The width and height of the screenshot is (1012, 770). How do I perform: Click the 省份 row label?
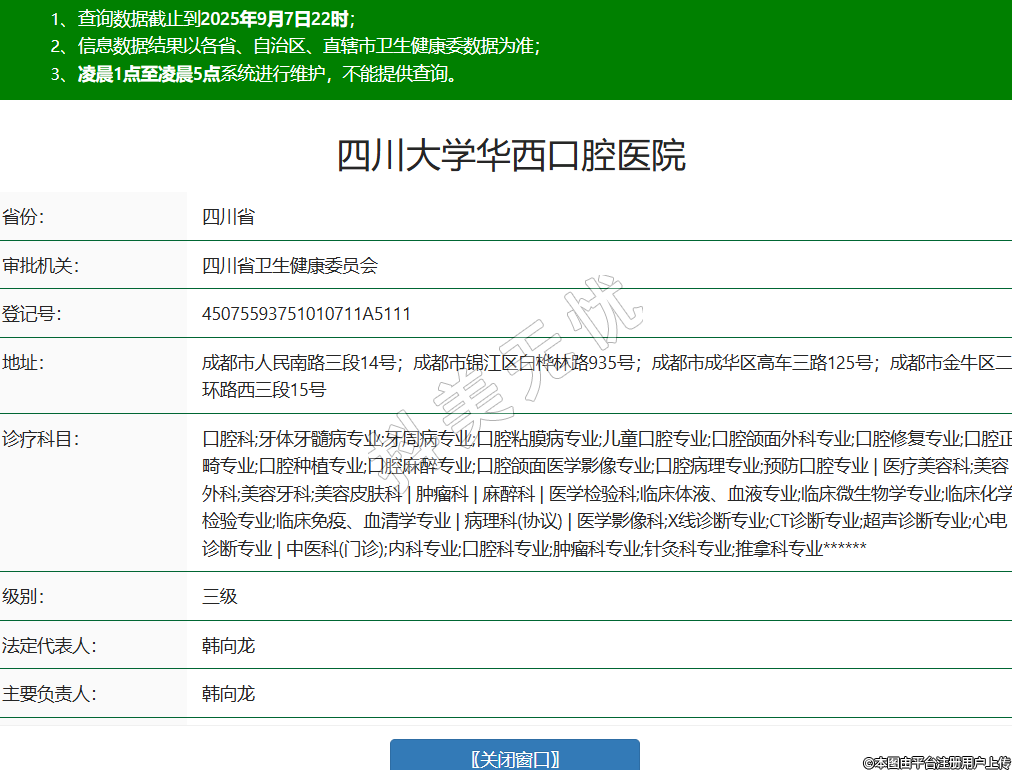tap(23, 217)
